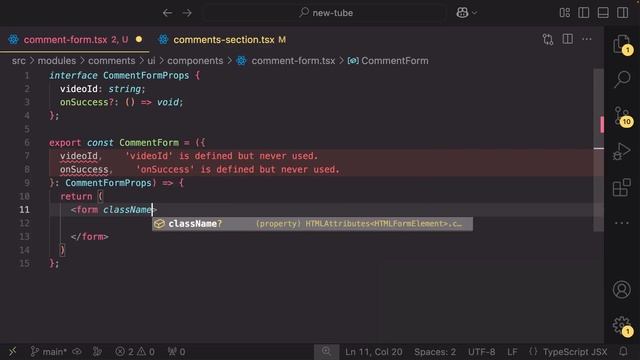Image resolution: width=640 pixels, height=360 pixels.
Task: Click the closing </form> tag
Action: click(x=89, y=237)
